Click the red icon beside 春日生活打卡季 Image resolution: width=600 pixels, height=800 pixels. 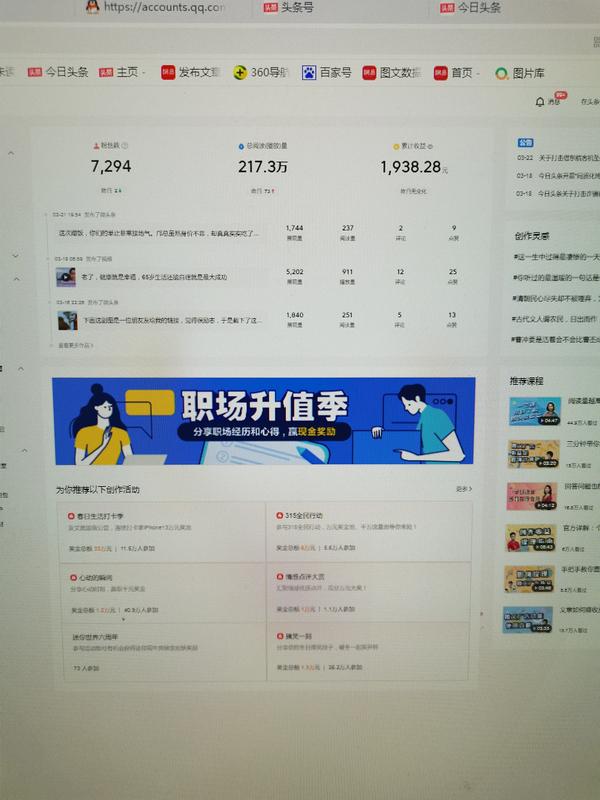[72, 516]
